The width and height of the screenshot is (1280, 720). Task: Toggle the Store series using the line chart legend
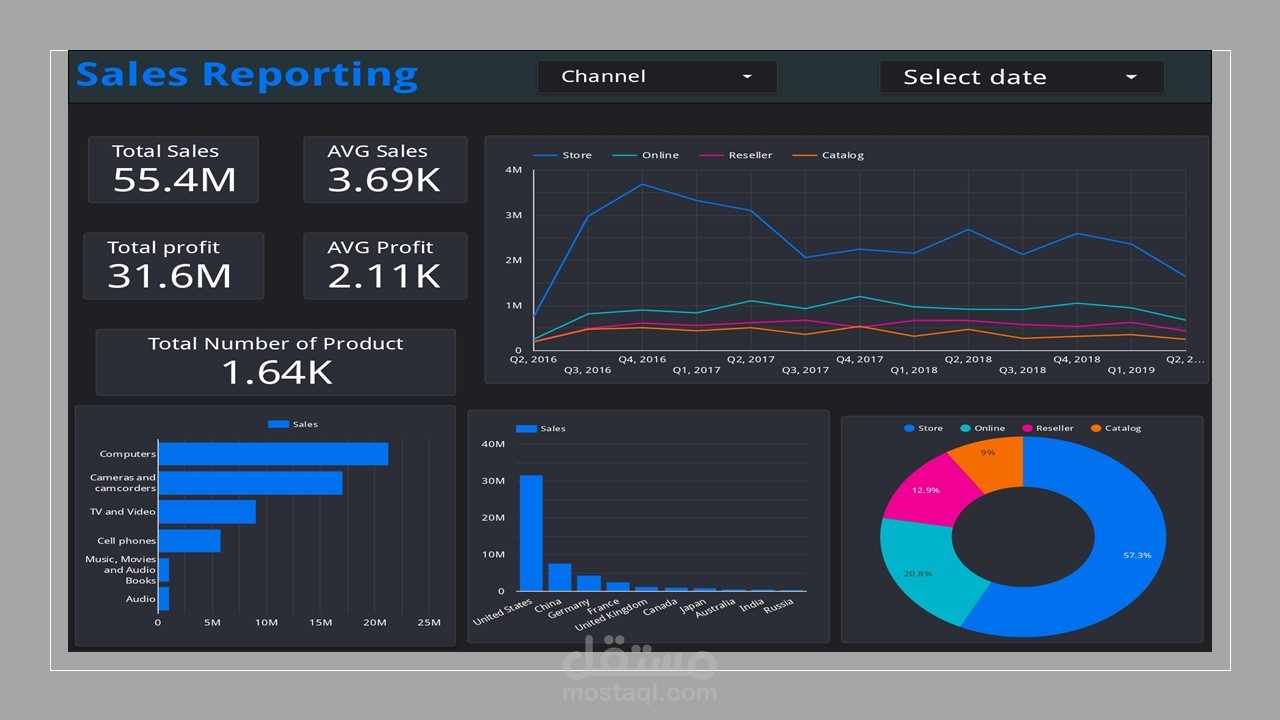pos(546,155)
